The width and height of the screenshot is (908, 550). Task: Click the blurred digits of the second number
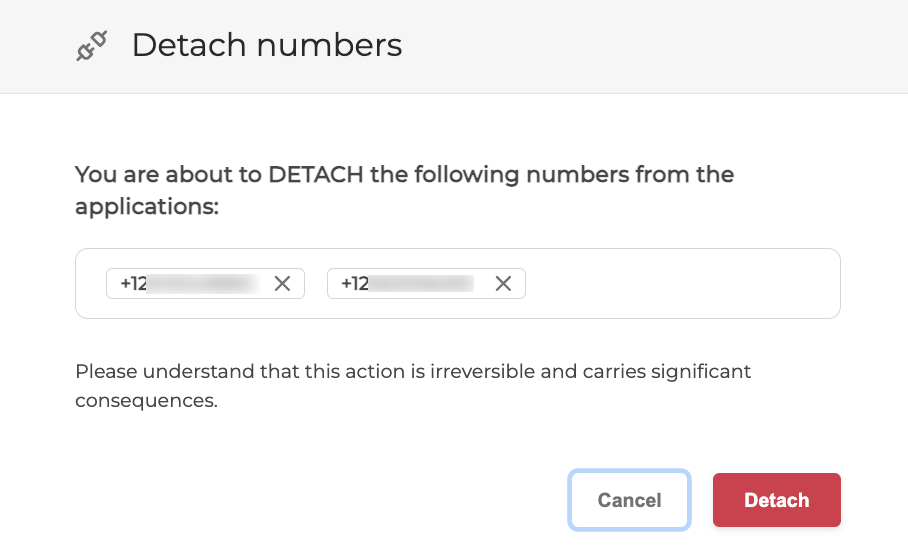pos(422,284)
